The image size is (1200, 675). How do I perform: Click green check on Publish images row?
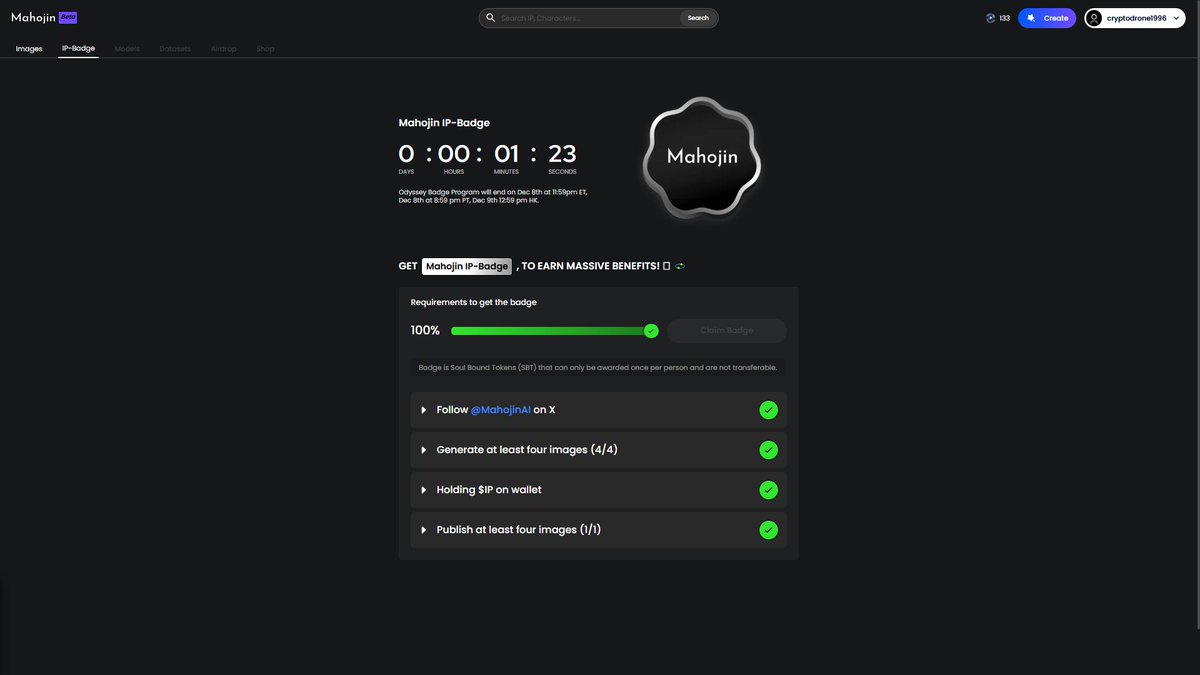[x=768, y=530]
